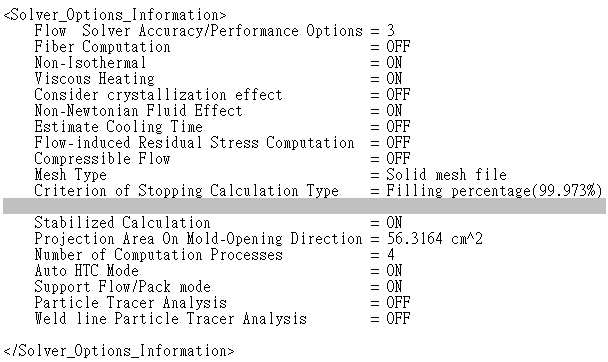
Task: Click the Non-Isothermal ON value
Action: click(394, 63)
